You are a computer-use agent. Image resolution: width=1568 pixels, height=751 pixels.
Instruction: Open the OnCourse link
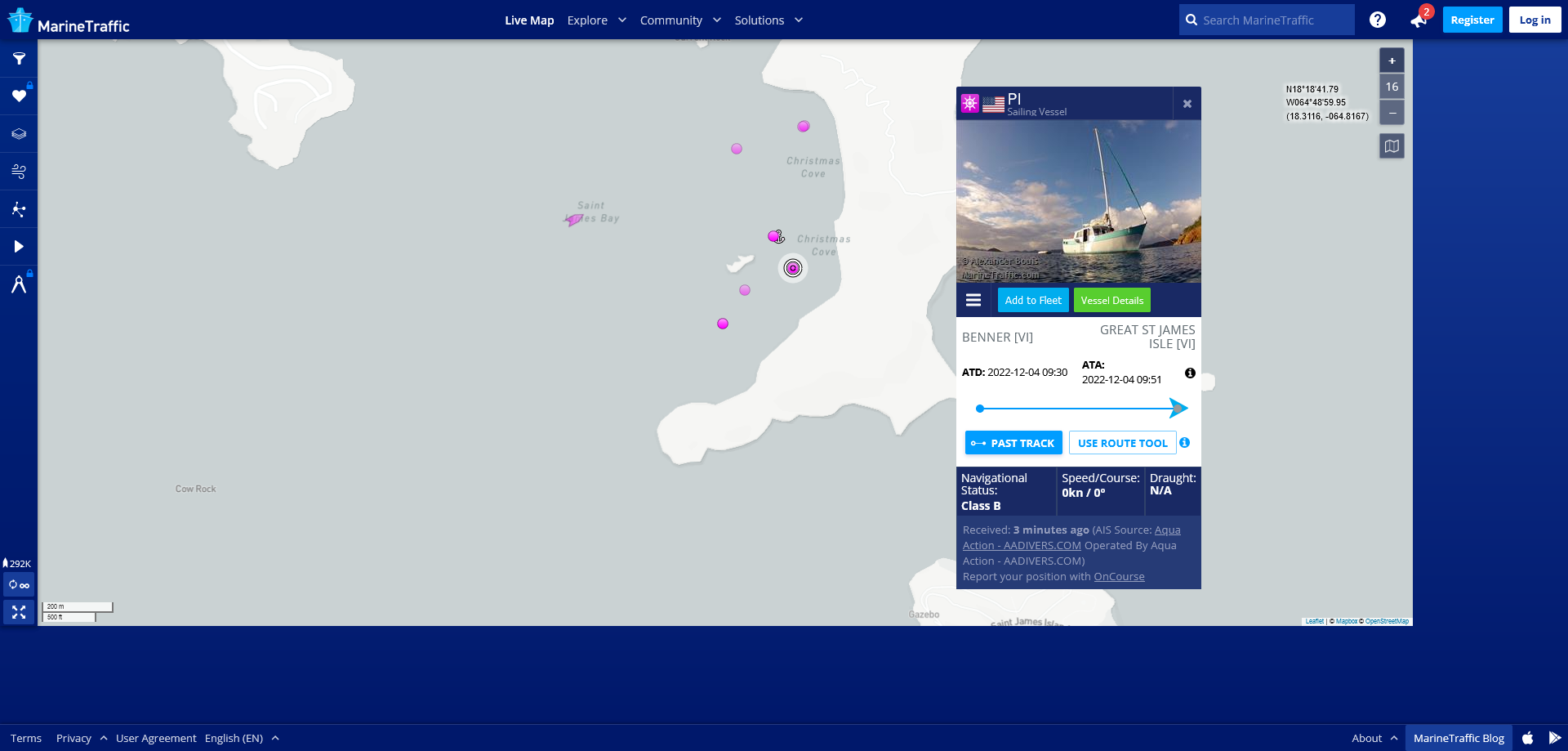click(x=1119, y=576)
